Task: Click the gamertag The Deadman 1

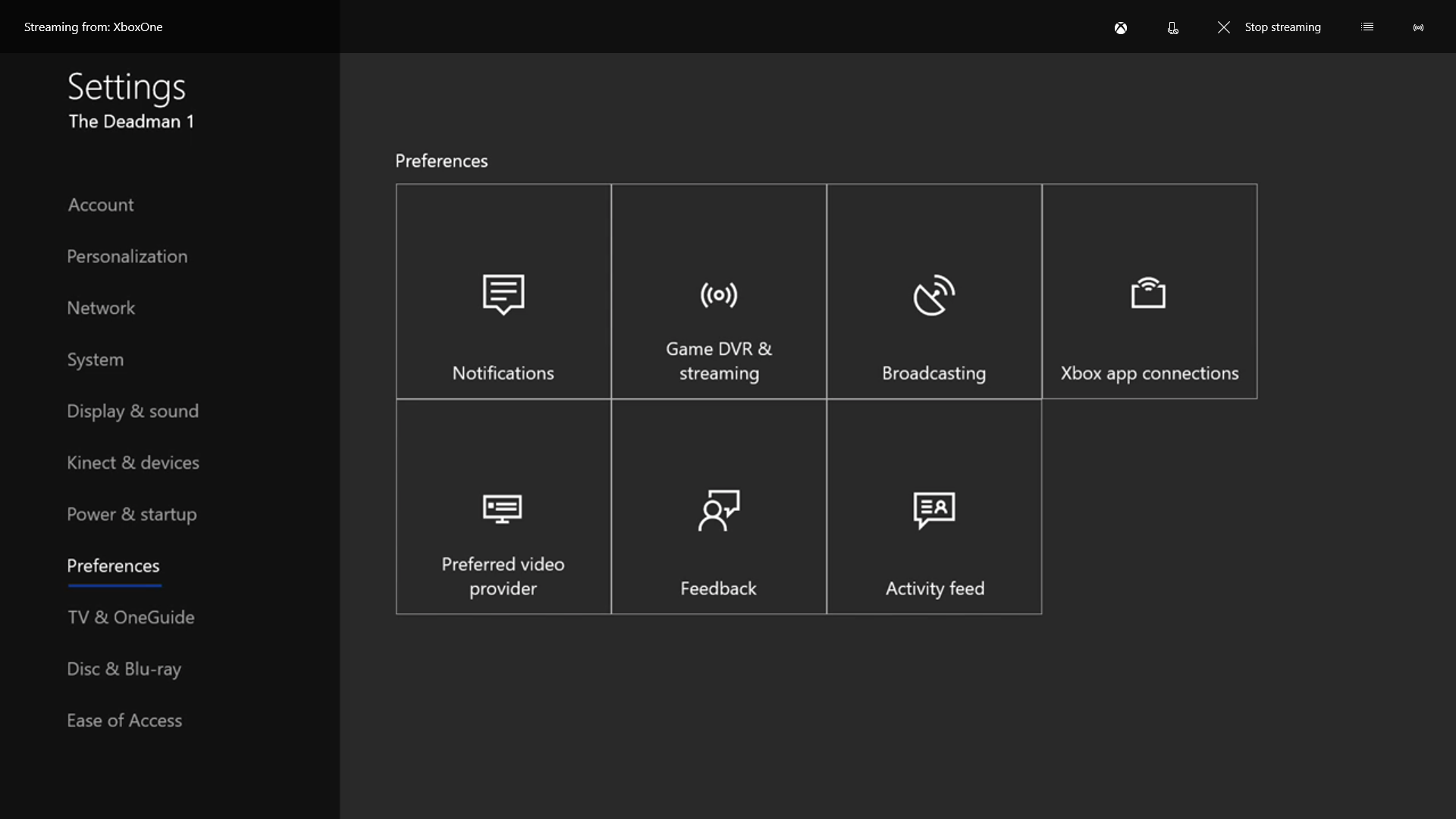Action: point(131,121)
